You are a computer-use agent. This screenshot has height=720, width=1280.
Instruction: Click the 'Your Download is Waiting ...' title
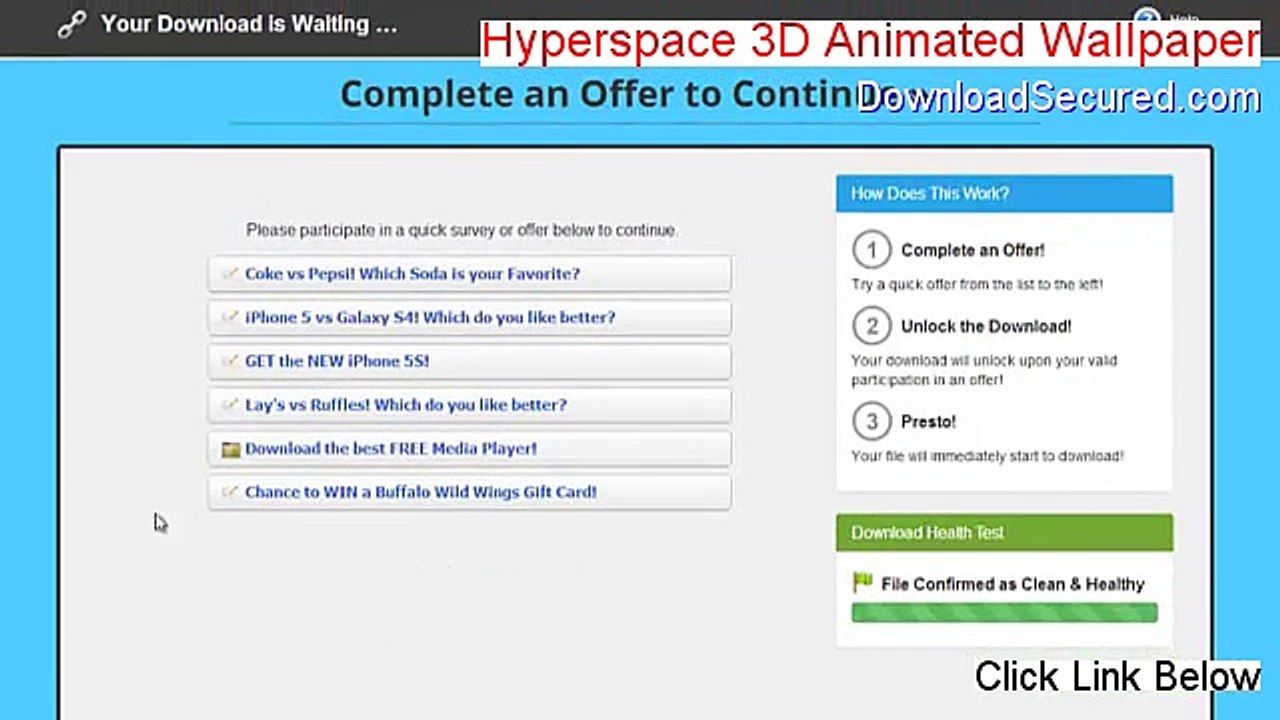(249, 24)
